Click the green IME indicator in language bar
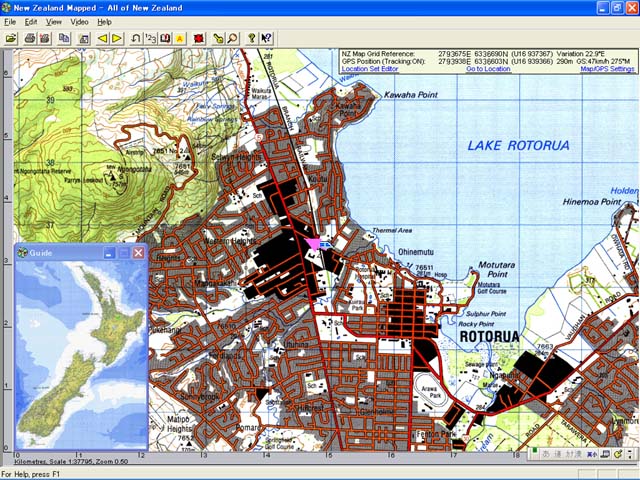This screenshot has height=480, width=640. [x=534, y=451]
